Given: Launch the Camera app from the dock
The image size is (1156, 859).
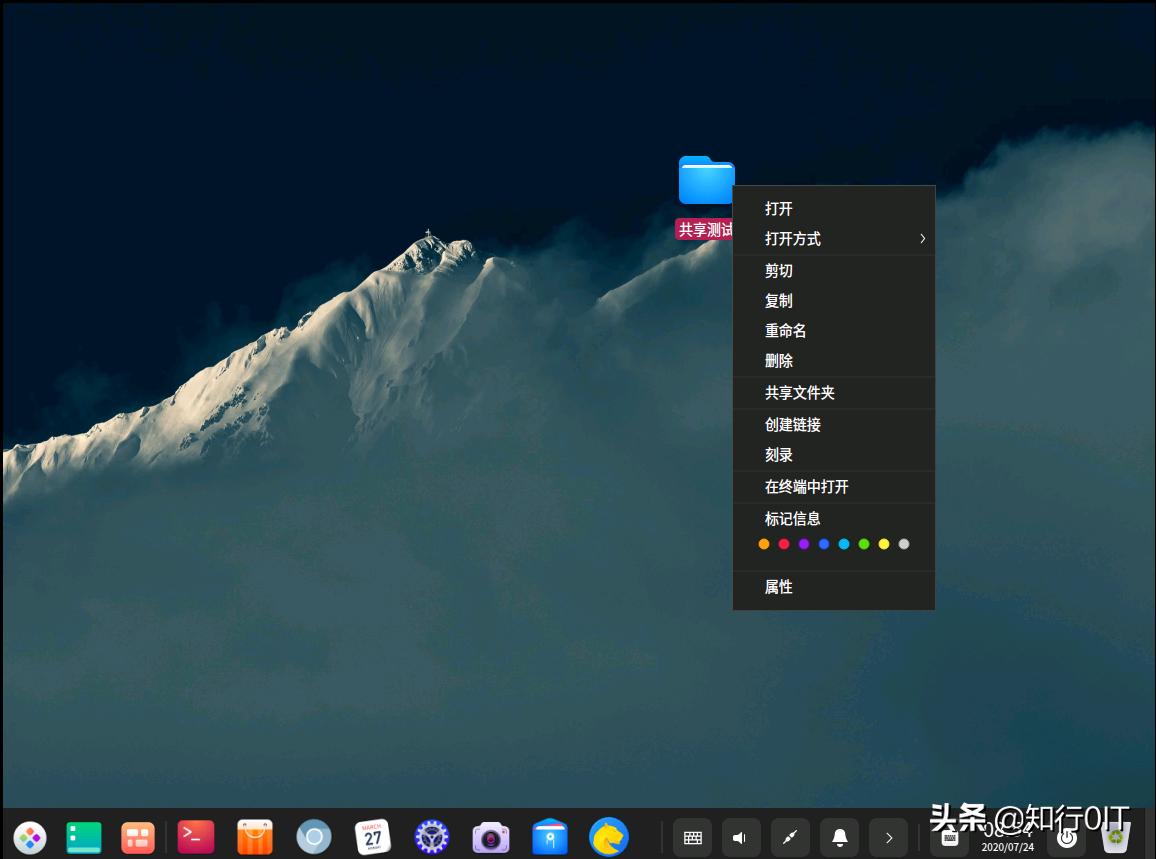Looking at the screenshot, I should pyautogui.click(x=490, y=838).
